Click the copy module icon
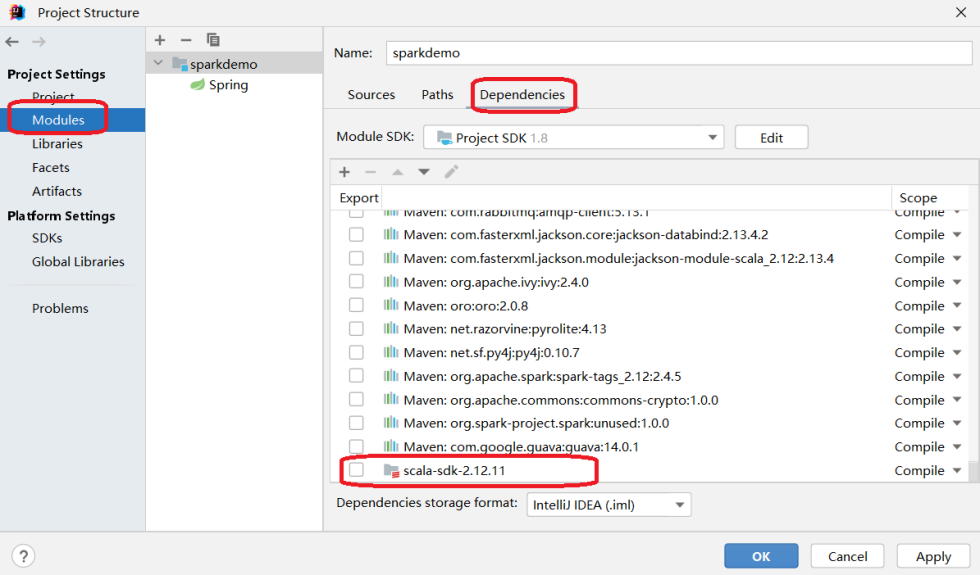Screen dimensions: 980x575 click(x=212, y=39)
